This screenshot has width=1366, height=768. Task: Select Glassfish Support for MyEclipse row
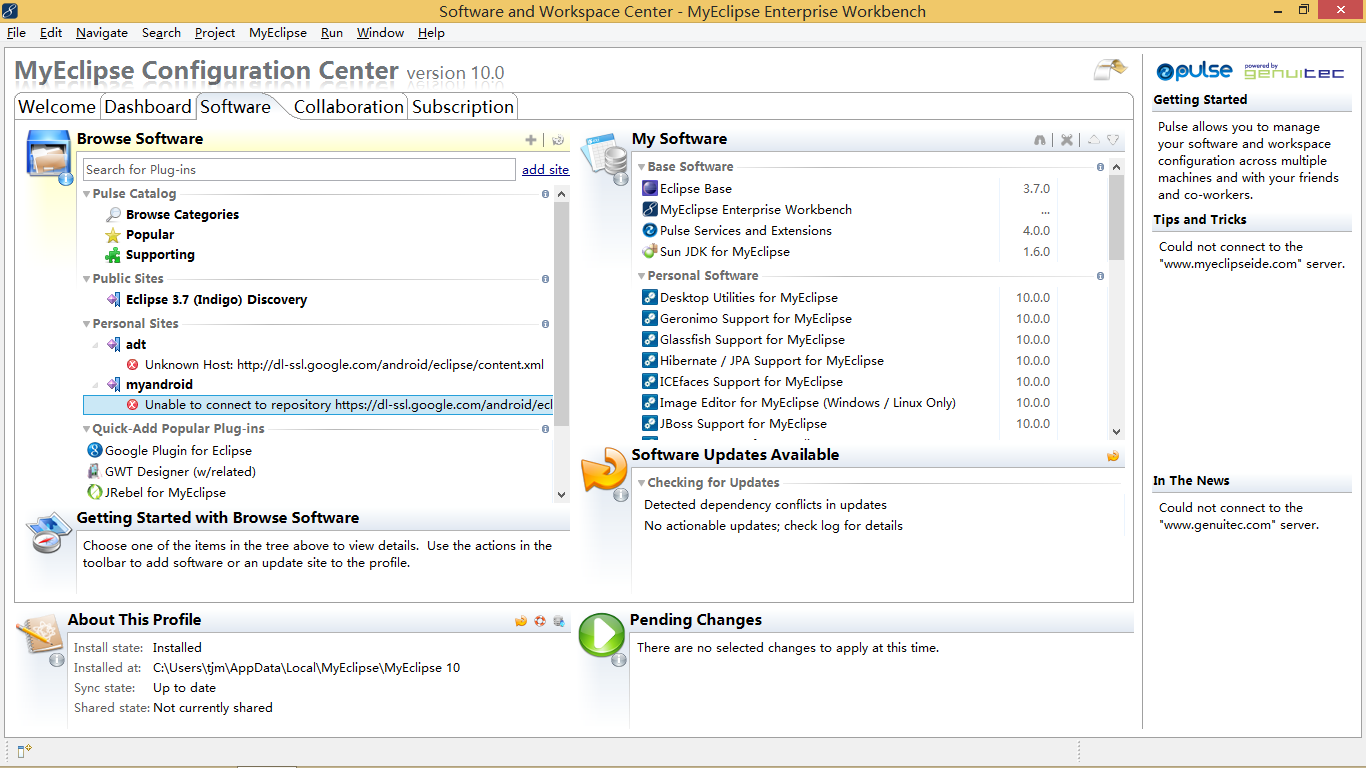[x=752, y=340]
